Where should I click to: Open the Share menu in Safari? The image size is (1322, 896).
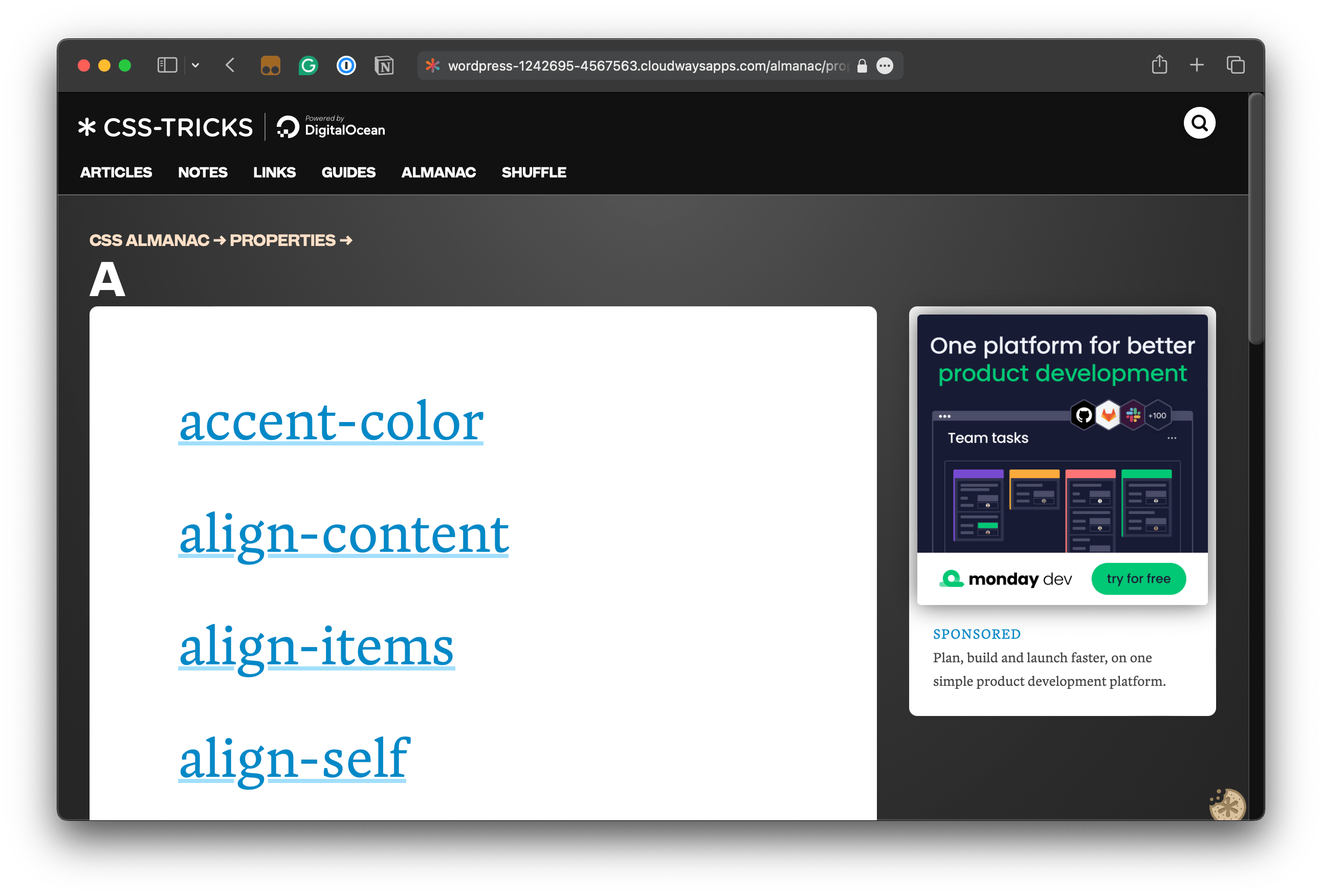coord(1159,65)
